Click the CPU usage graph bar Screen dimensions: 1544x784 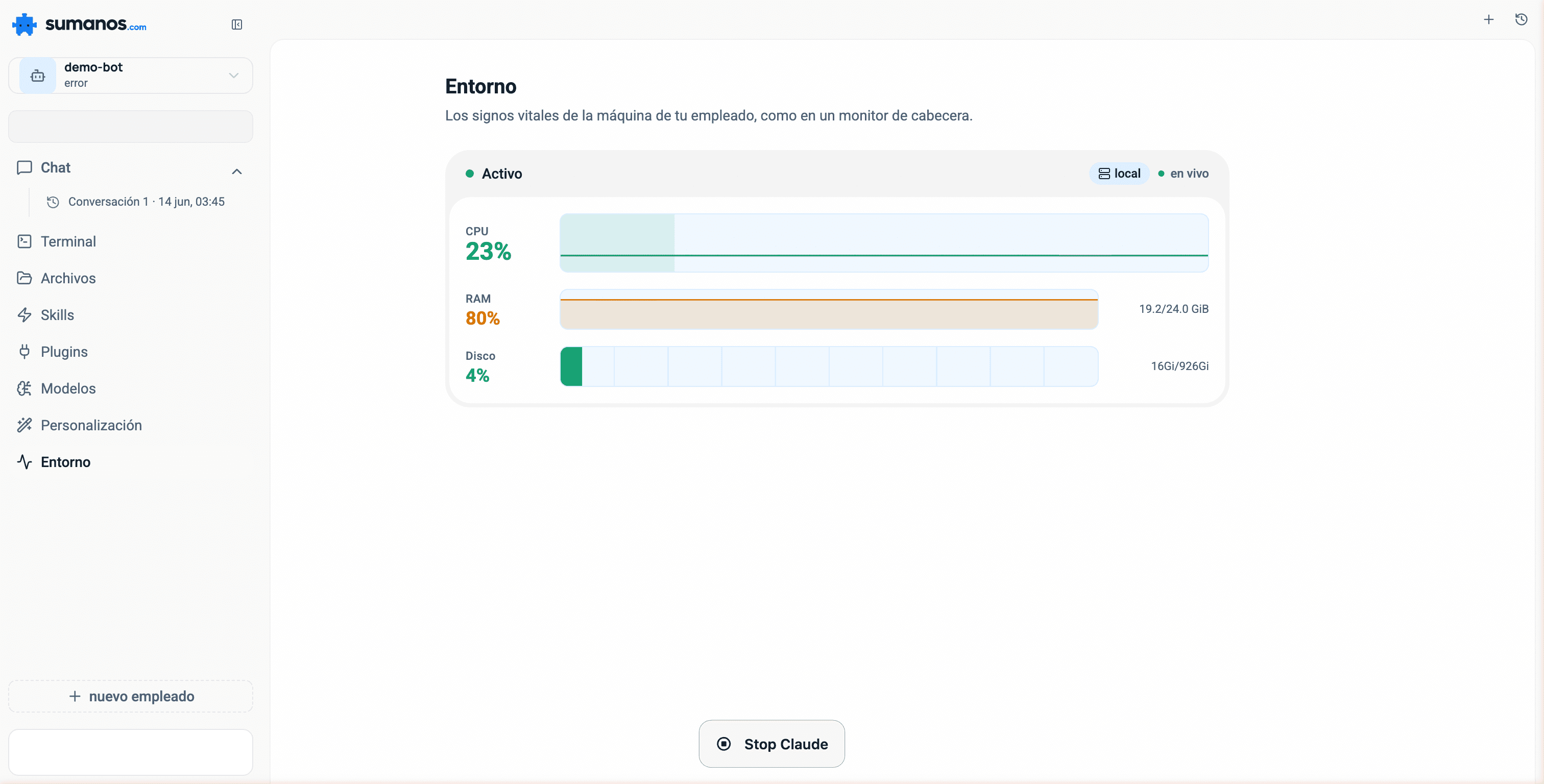884,243
